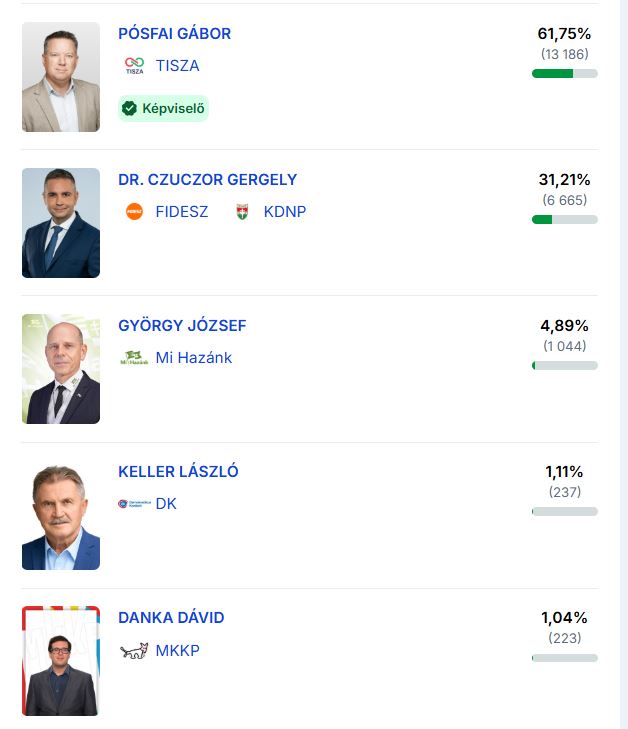Click the MKKP dog logo icon

pos(134,651)
